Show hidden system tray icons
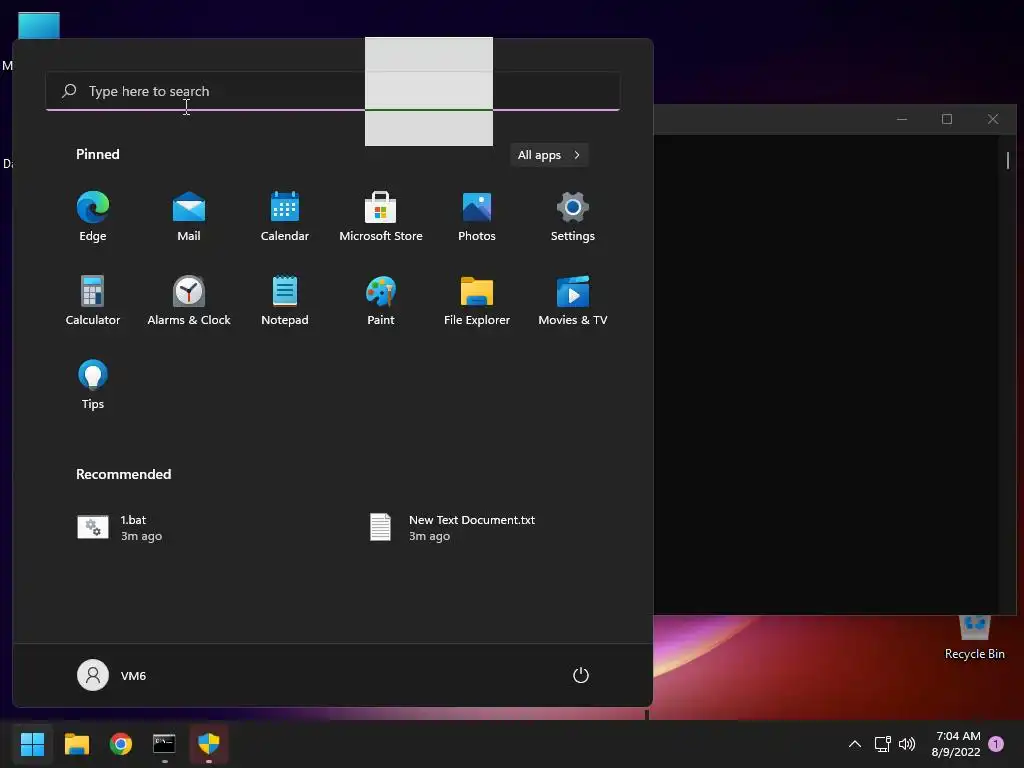 coord(854,744)
